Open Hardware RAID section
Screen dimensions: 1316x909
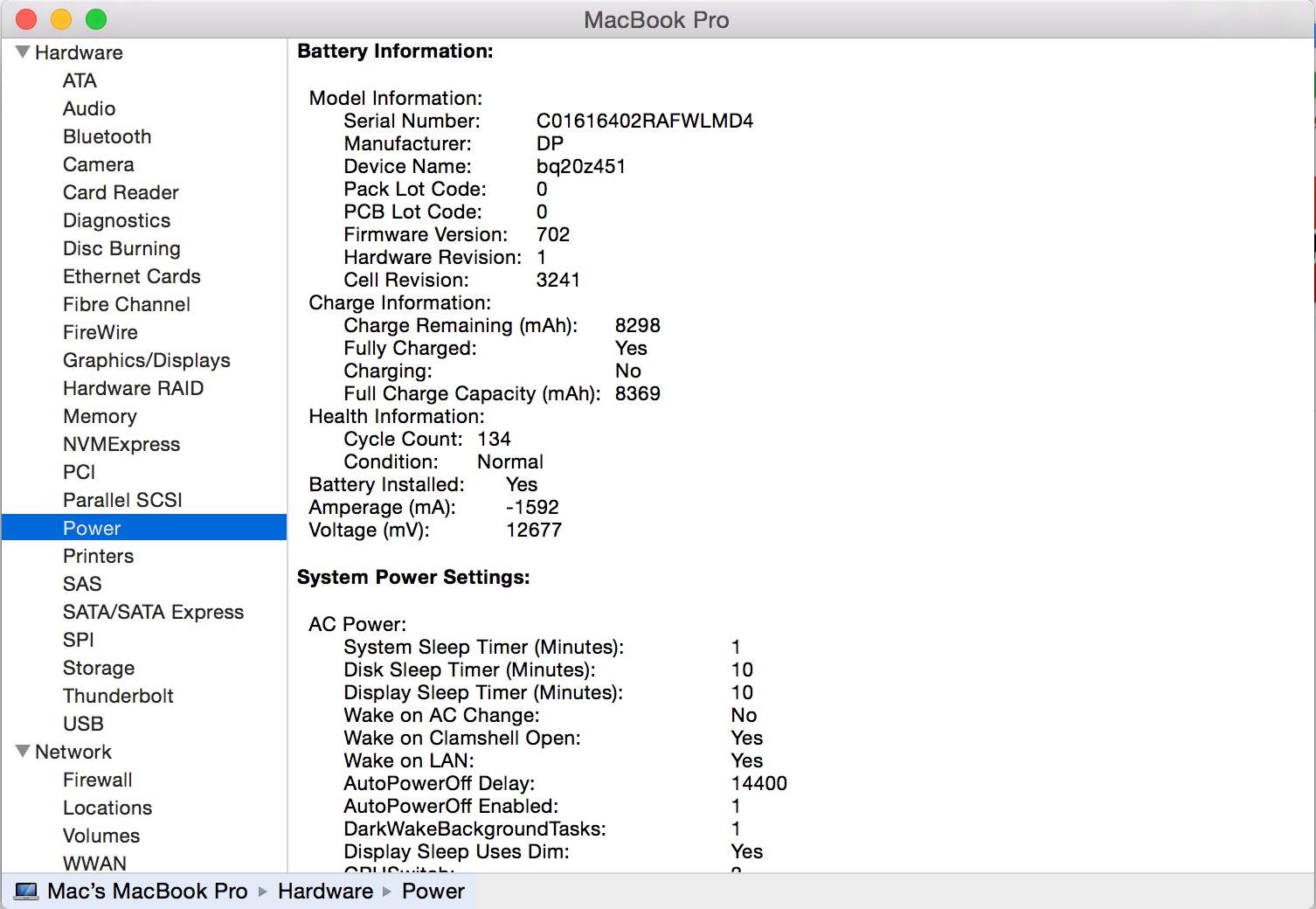click(134, 388)
